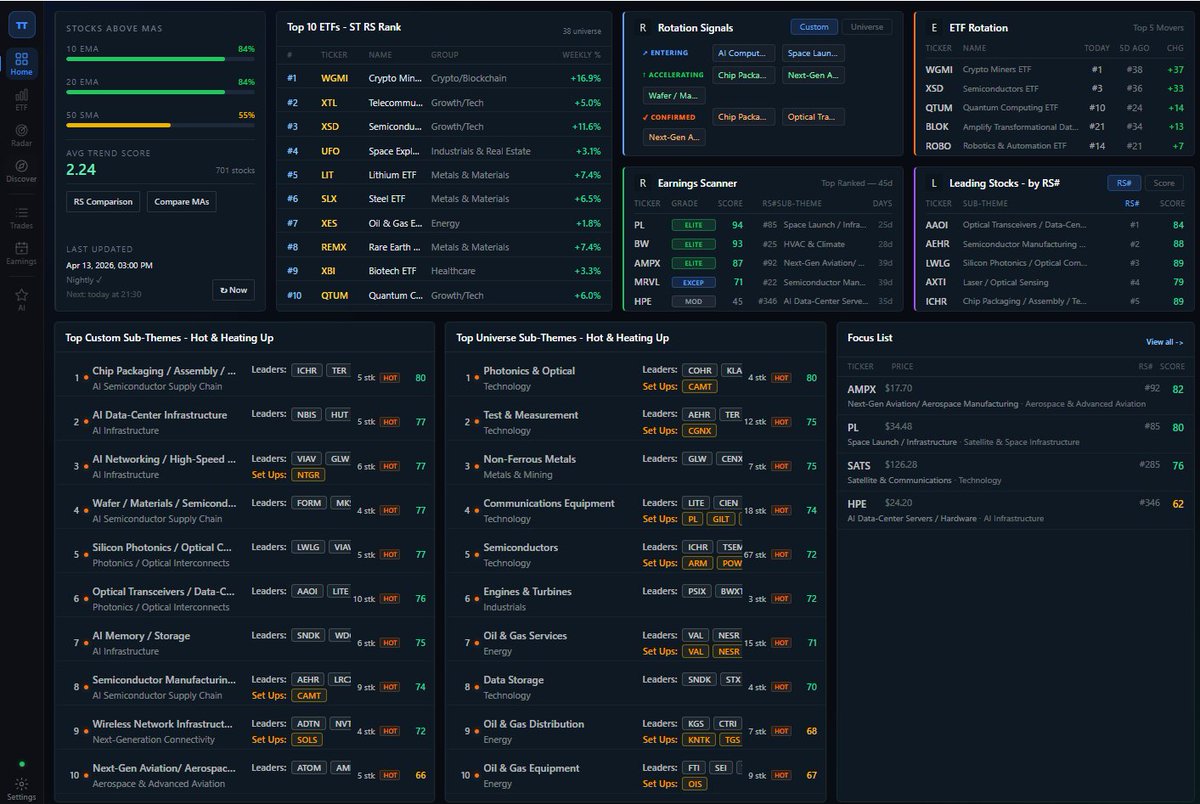
Task: Switch rotation signals to Universe
Action: pyautogui.click(x=866, y=27)
